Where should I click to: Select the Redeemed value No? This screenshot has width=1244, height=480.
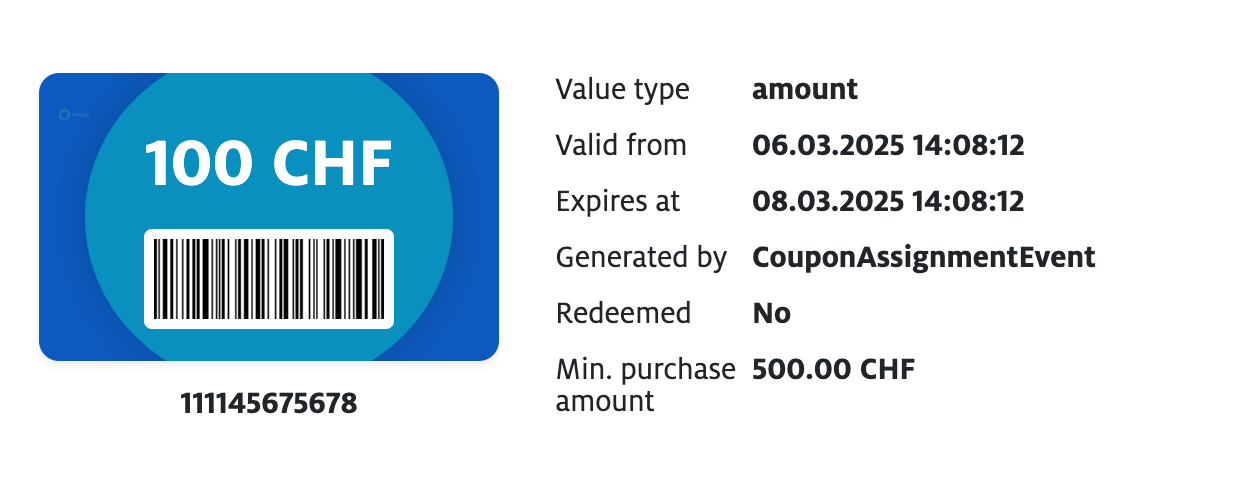[x=771, y=314]
